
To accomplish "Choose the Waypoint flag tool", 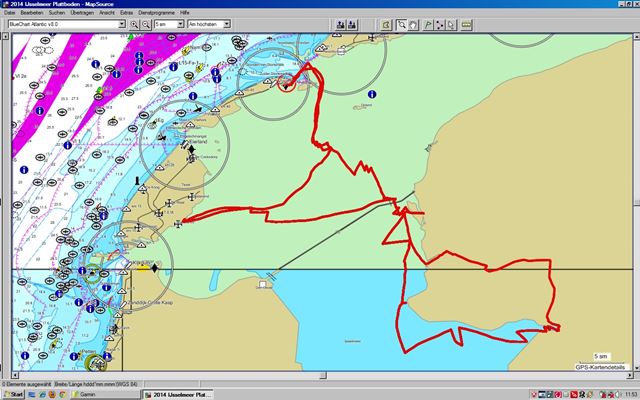I will (x=428, y=25).
